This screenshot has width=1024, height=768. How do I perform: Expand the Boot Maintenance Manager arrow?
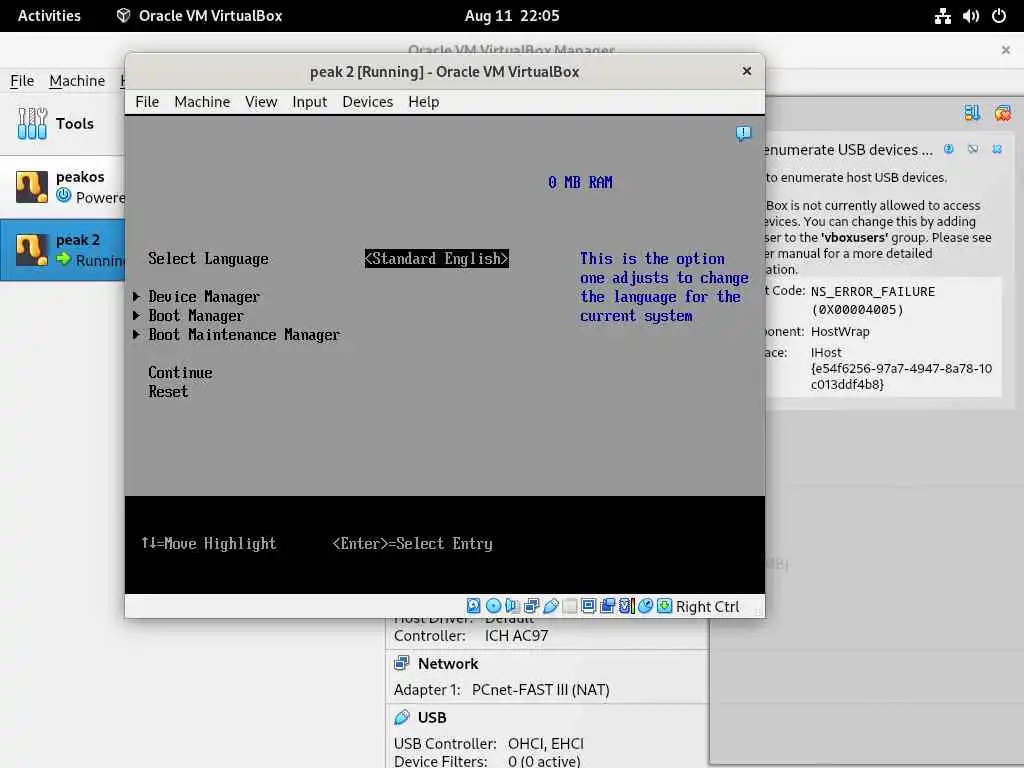coord(136,334)
